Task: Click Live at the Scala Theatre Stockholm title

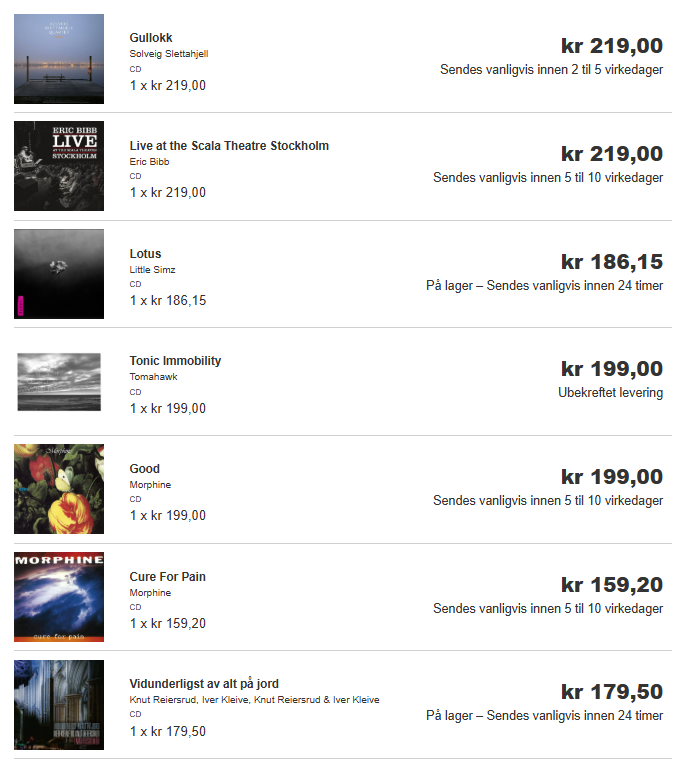Action: [x=229, y=146]
